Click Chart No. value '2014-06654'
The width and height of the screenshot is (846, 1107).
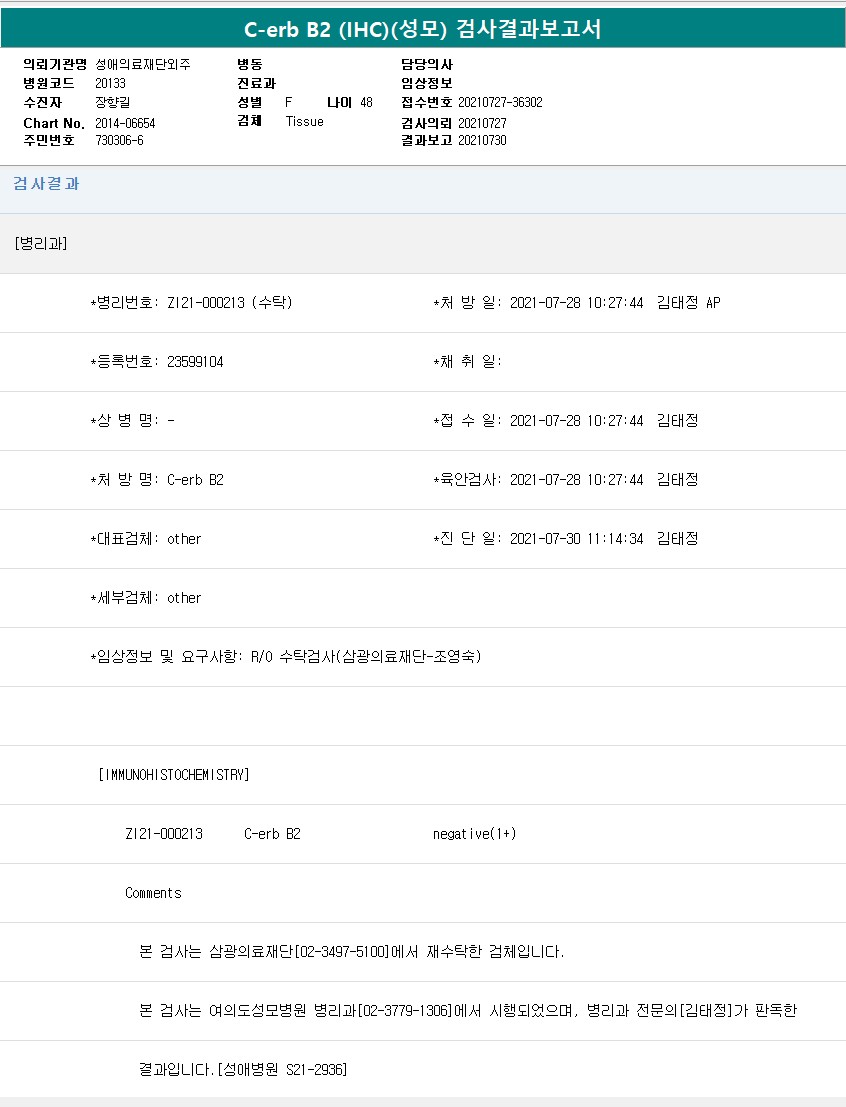click(125, 124)
